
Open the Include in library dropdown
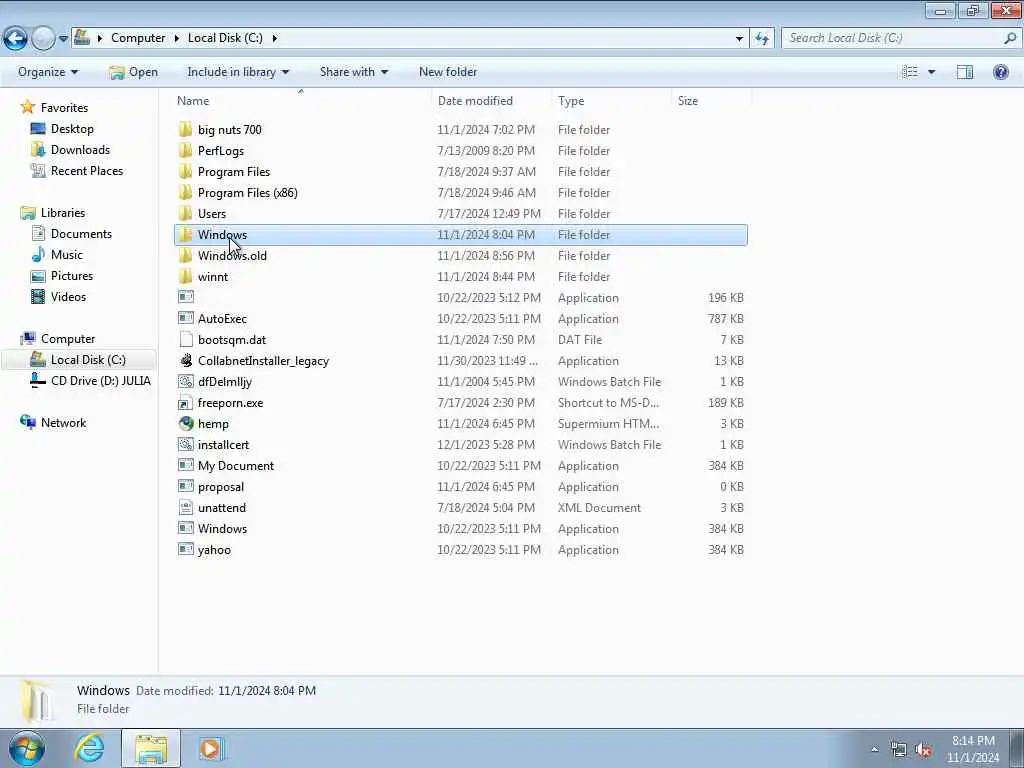(x=238, y=72)
